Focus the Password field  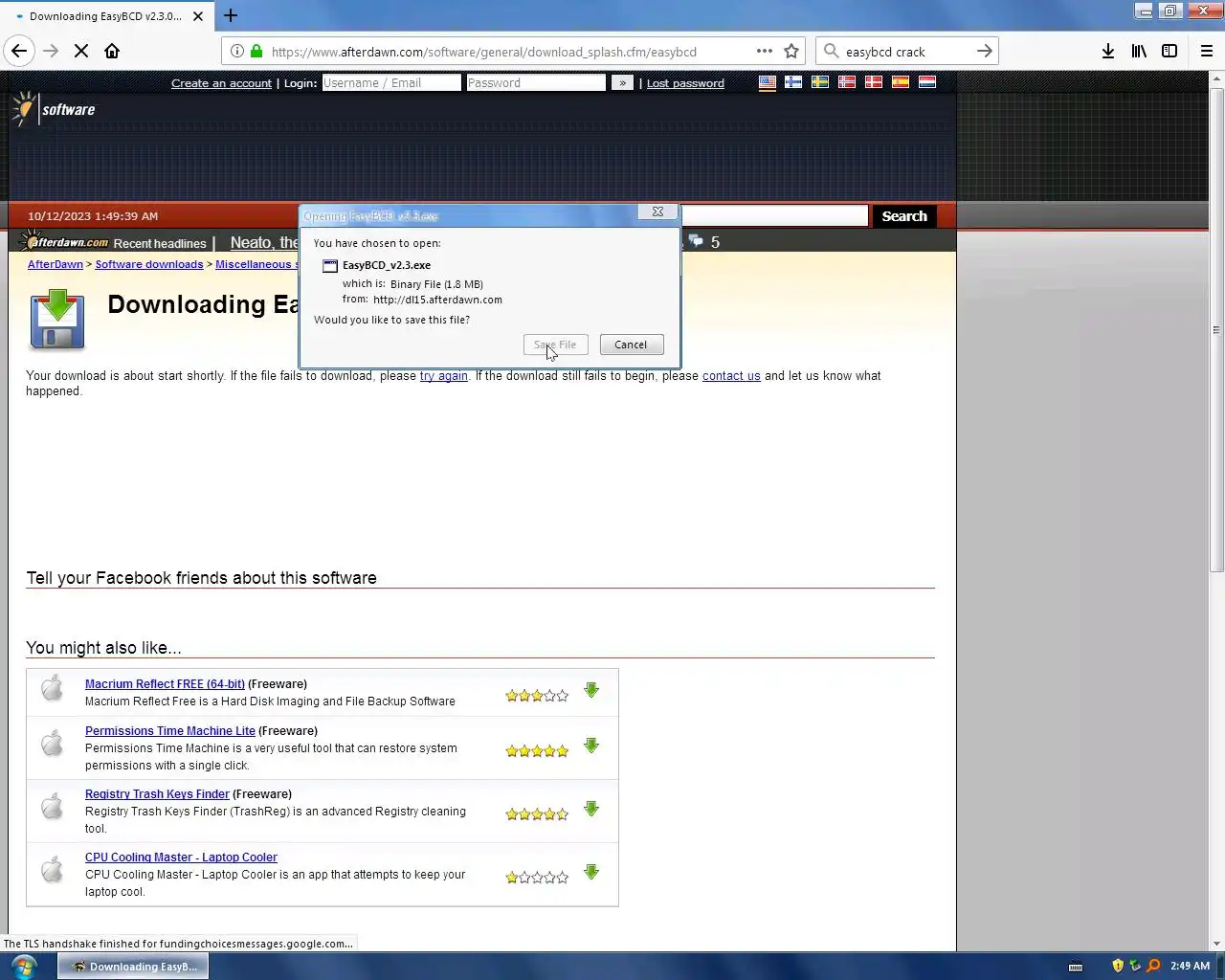click(536, 83)
